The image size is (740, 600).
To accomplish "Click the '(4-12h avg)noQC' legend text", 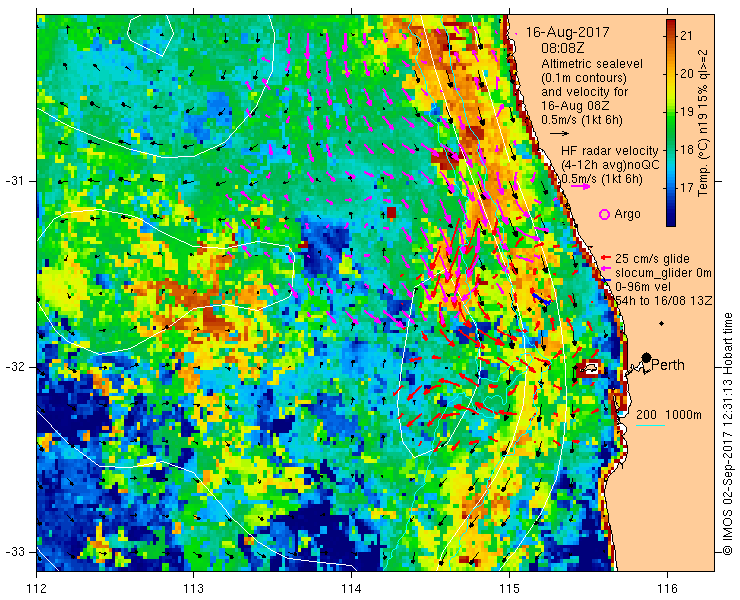I will tap(610, 165).
